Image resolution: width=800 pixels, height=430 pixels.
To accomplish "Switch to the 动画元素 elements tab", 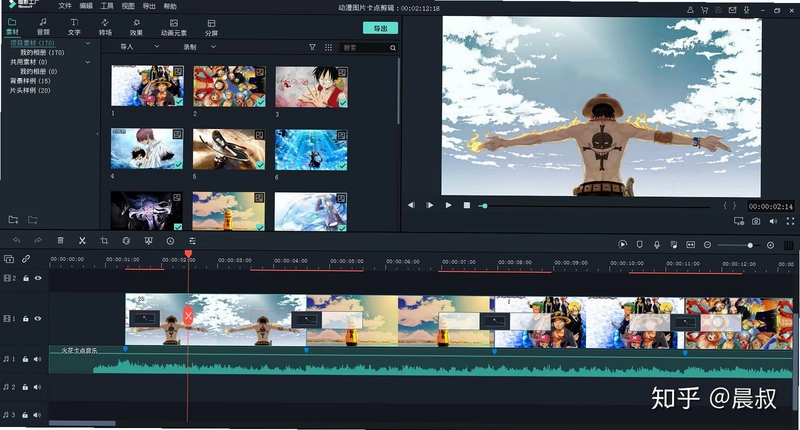I will coord(174,27).
